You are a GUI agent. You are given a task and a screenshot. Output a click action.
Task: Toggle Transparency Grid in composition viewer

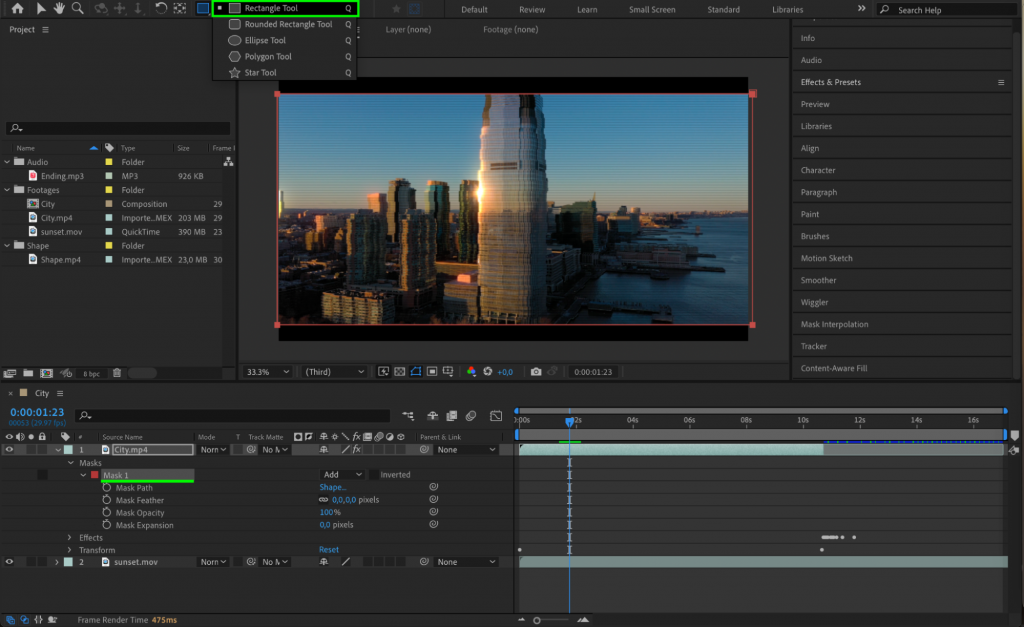[x=398, y=371]
